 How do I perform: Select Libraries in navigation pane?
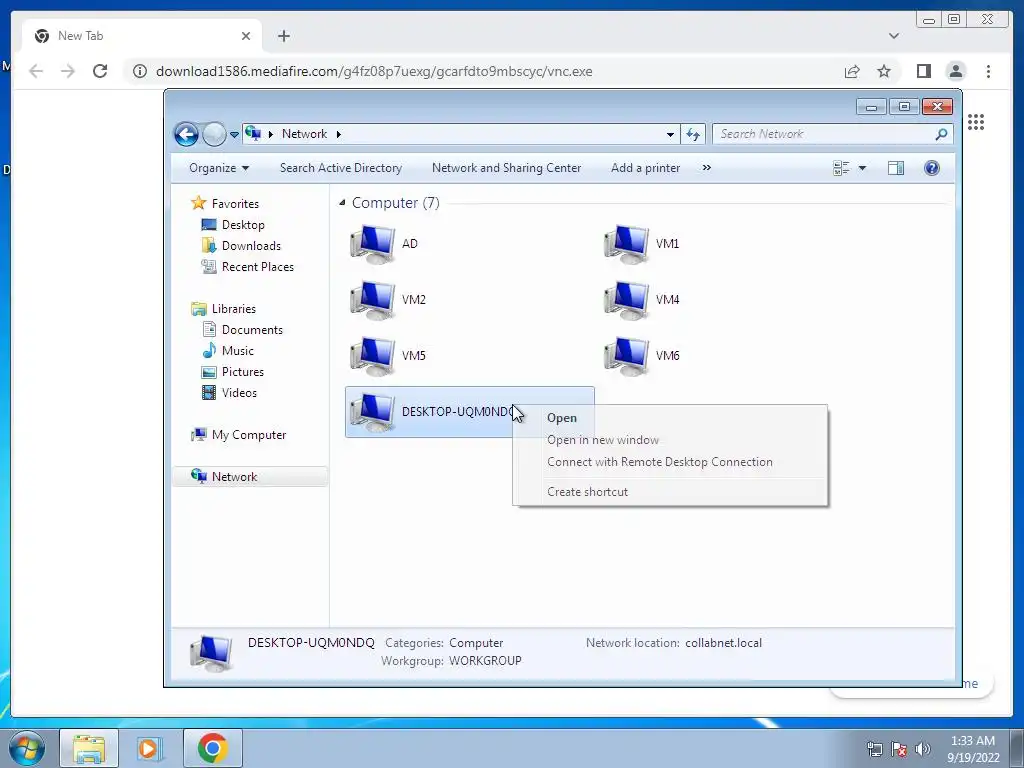coord(223,309)
